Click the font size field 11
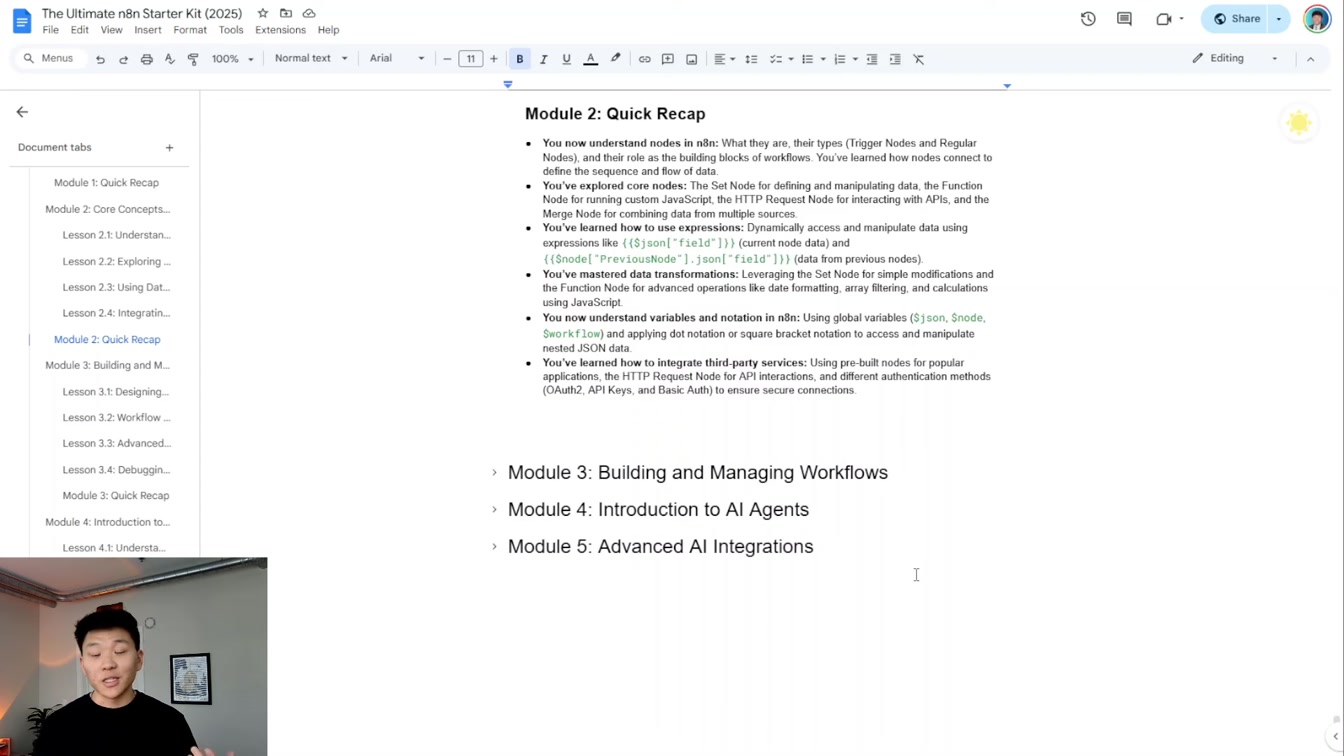Viewport: 1344px width, 756px height. (x=470, y=59)
